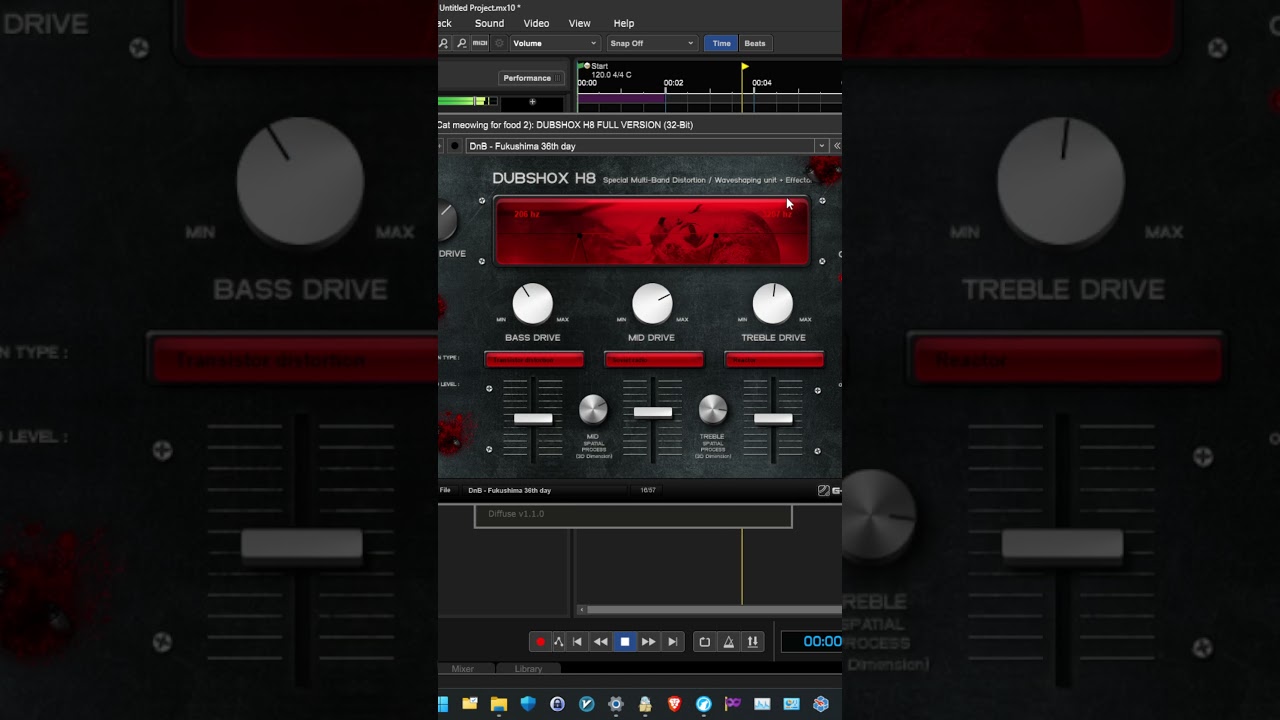
Task: Open the View menu
Action: pyautogui.click(x=580, y=23)
